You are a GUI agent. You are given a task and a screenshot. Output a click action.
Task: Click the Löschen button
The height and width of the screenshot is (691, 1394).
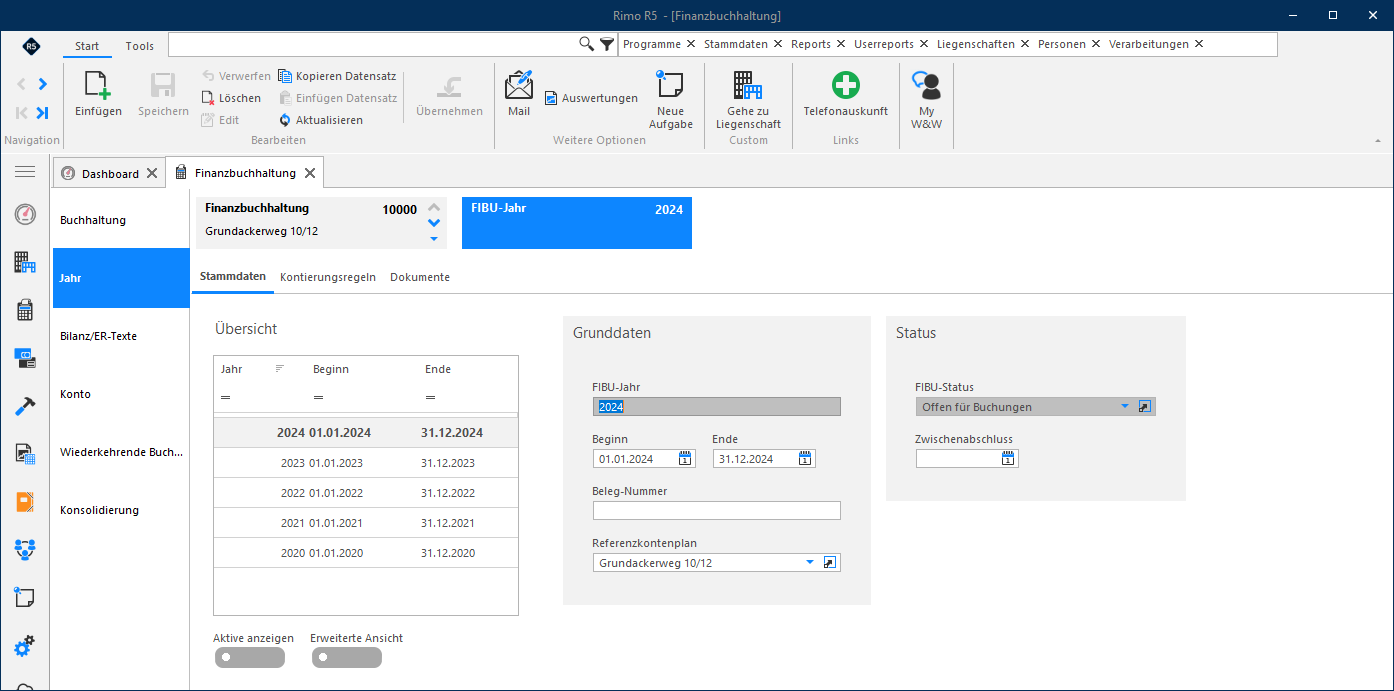pyautogui.click(x=231, y=98)
